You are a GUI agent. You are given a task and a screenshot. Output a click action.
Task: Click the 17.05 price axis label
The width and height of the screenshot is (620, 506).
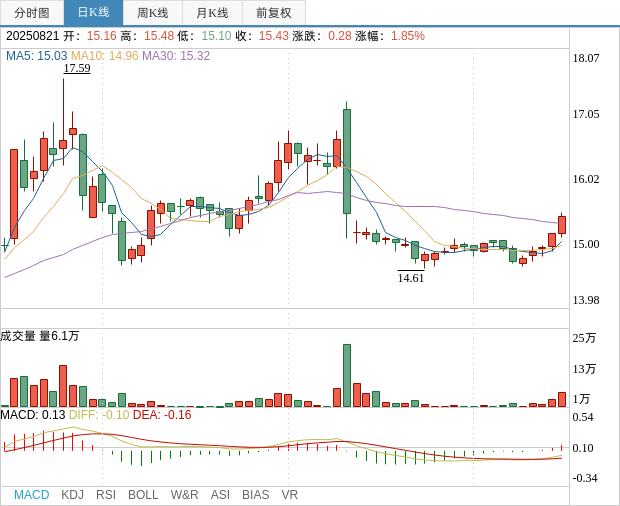(x=586, y=114)
